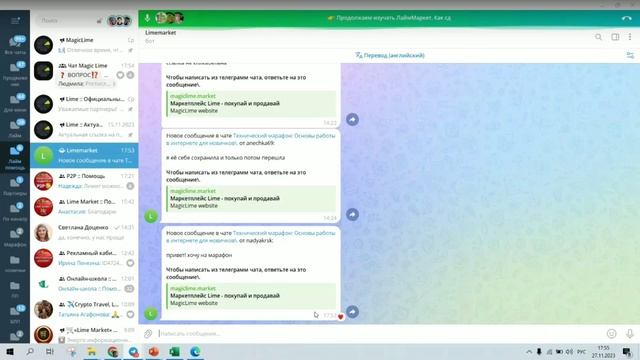Open magiclime.market link in anechka69 message
Viewport: 640px width, 360px height.
(x=193, y=191)
